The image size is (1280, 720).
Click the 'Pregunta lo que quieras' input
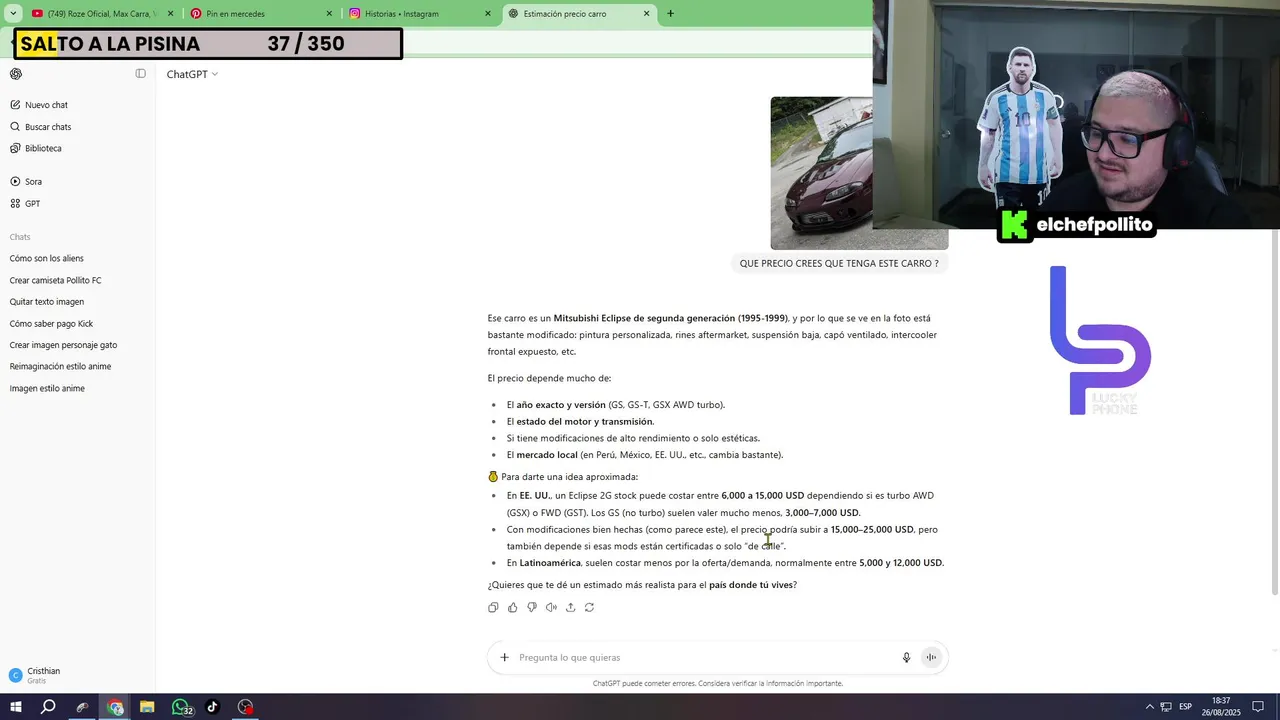[705, 657]
